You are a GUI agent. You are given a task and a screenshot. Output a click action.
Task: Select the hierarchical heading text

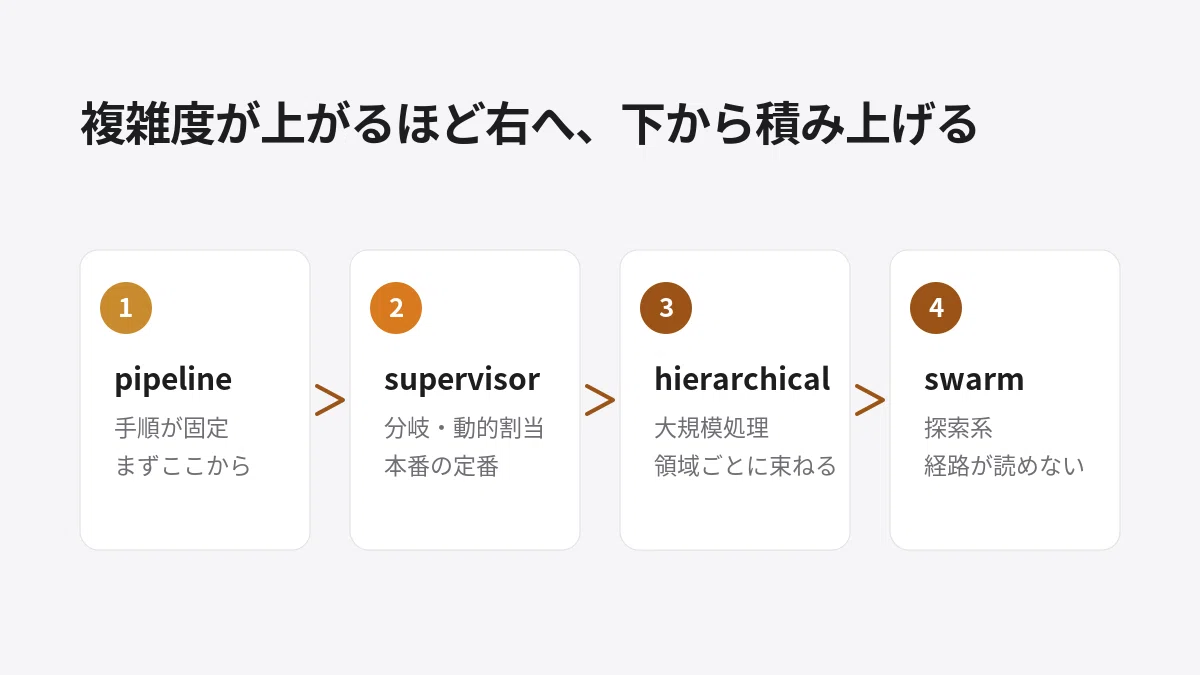742,379
